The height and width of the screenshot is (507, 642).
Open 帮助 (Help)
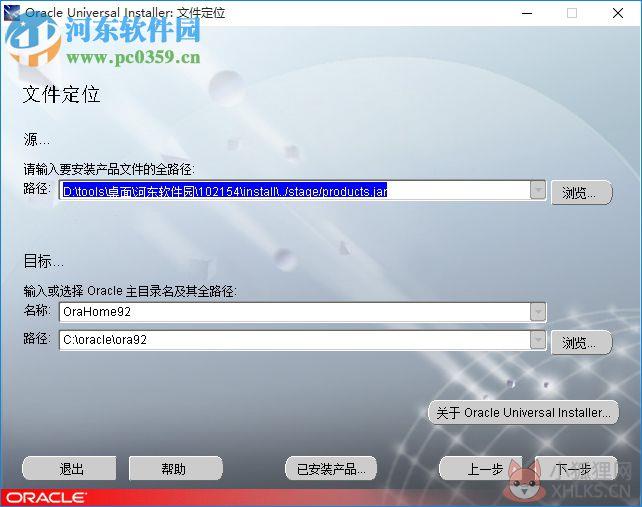[x=176, y=468]
